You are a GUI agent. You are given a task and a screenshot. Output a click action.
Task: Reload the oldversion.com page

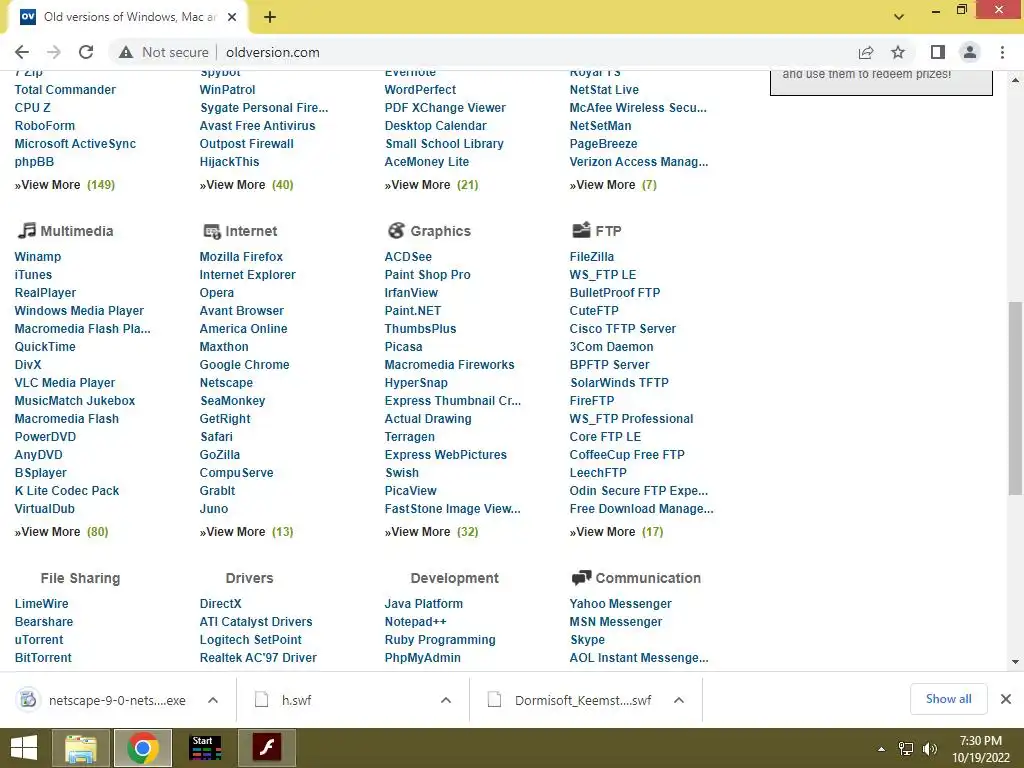86,52
